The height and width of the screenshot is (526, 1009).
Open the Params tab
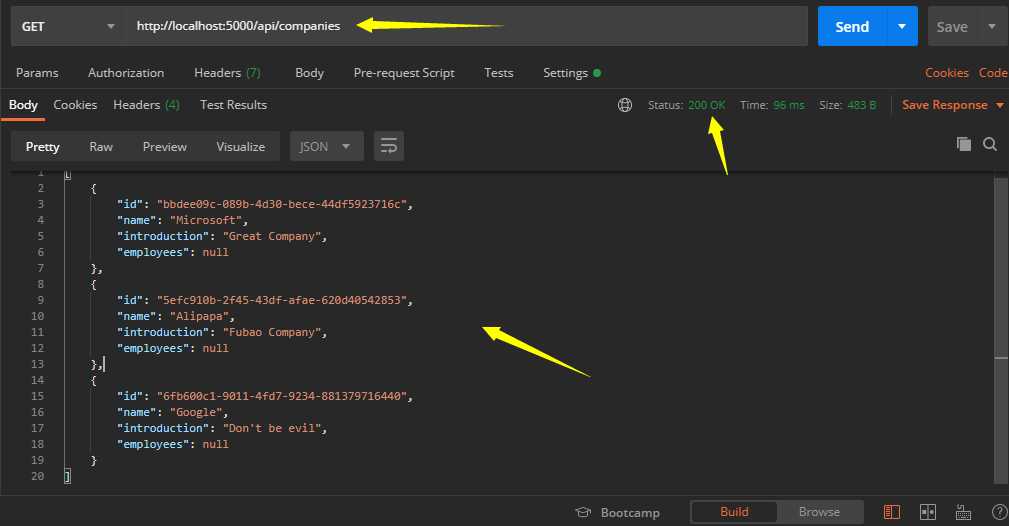[x=37, y=73]
